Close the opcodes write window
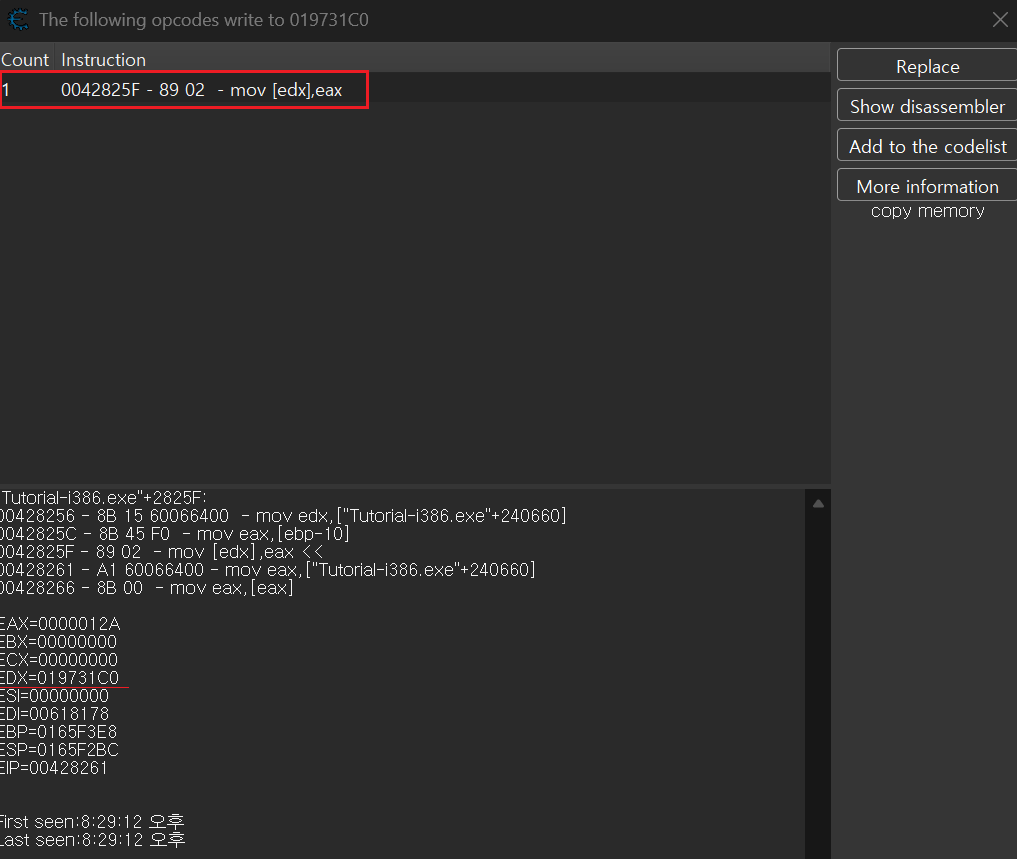 999,19
